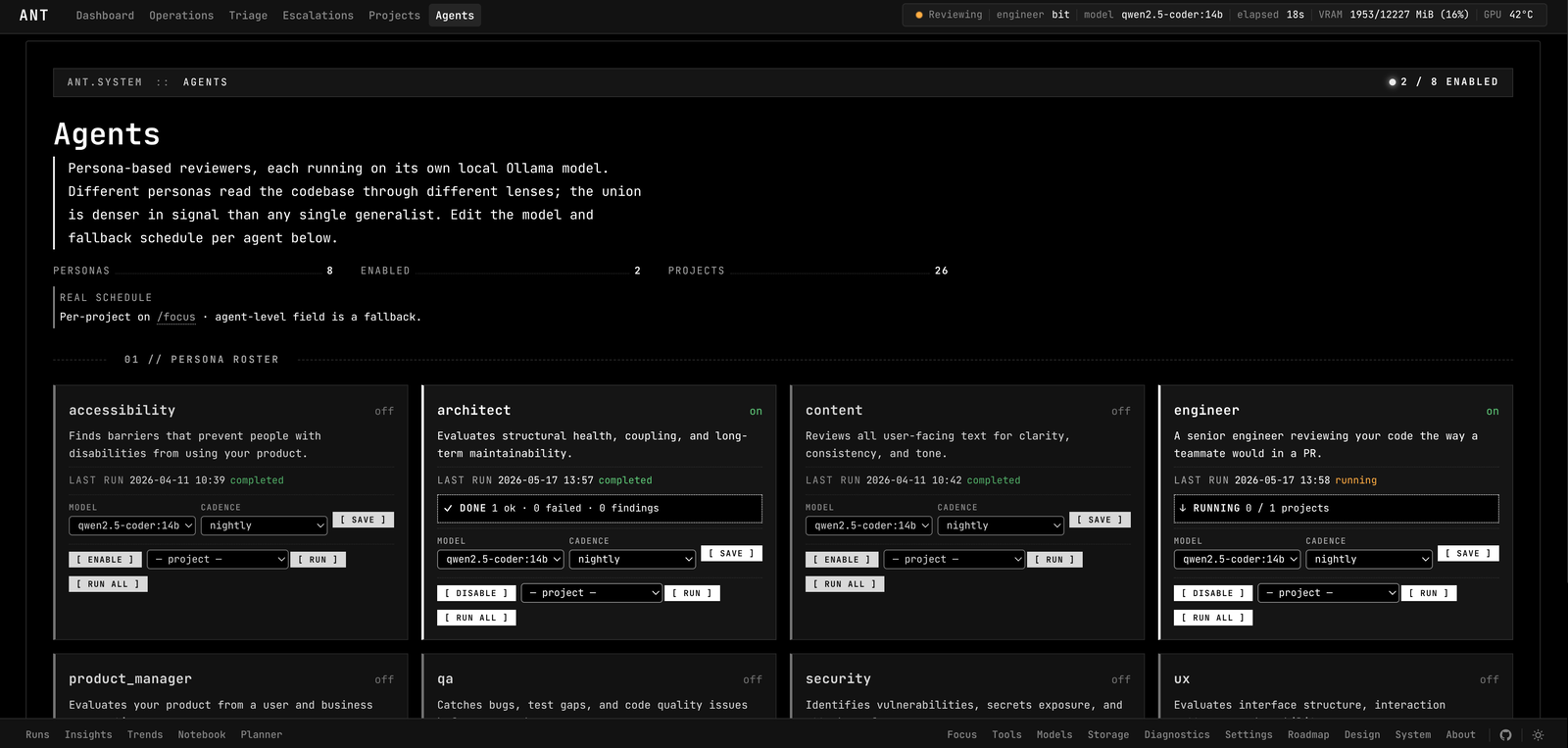Run all projects for content
1568x748 pixels.
(845, 584)
